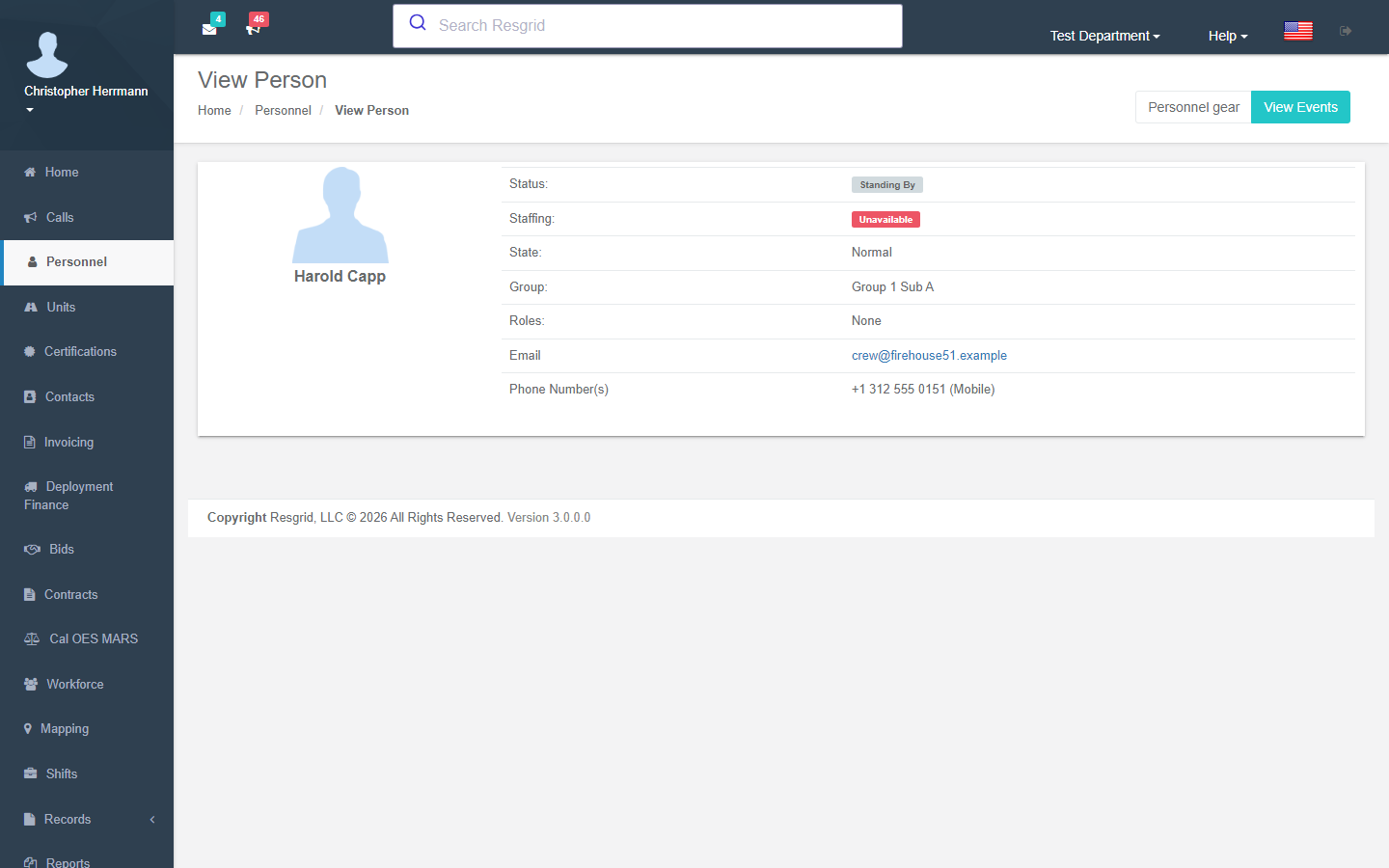Click the logout icon in top bar
Image resolution: width=1389 pixels, height=868 pixels.
(x=1346, y=31)
